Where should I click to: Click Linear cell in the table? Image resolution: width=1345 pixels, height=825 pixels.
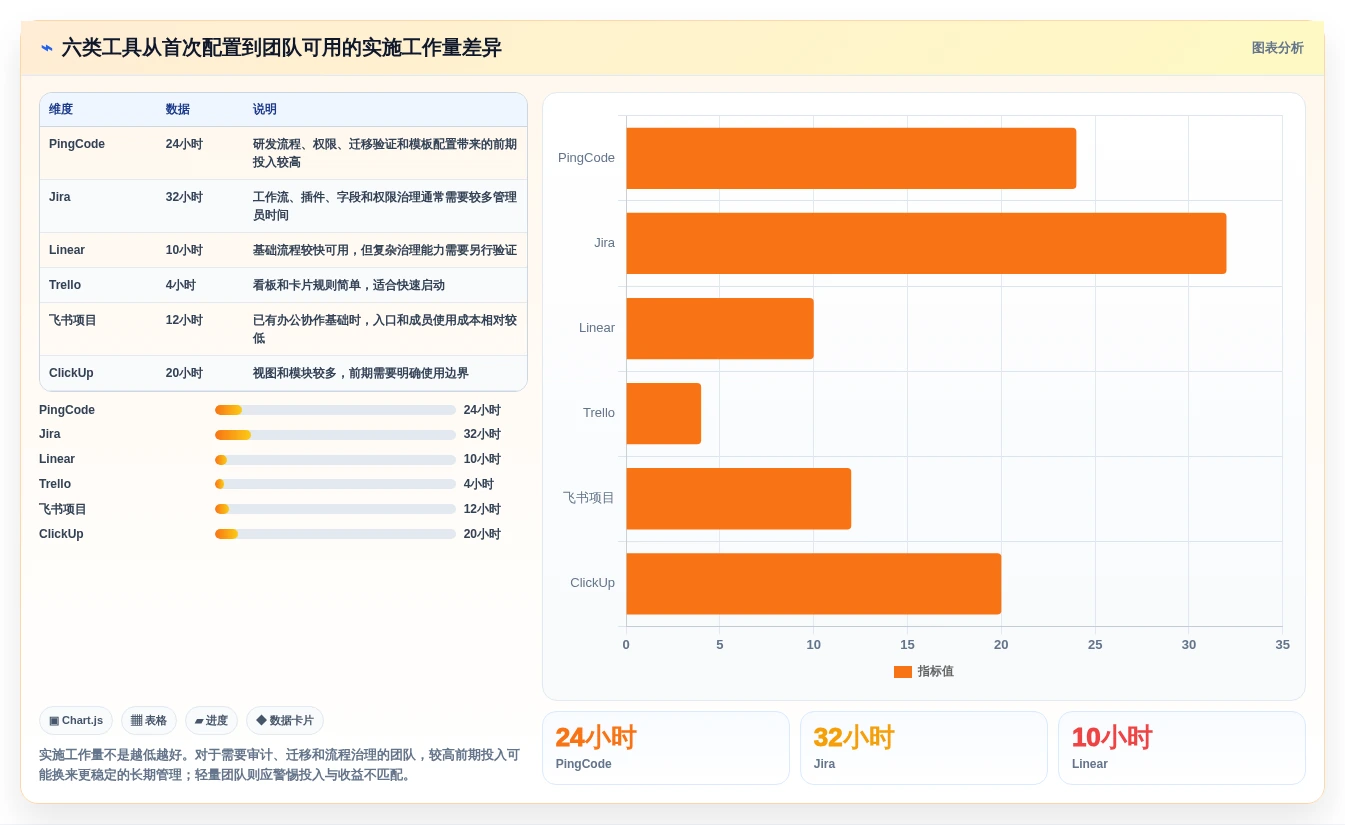[x=67, y=250]
